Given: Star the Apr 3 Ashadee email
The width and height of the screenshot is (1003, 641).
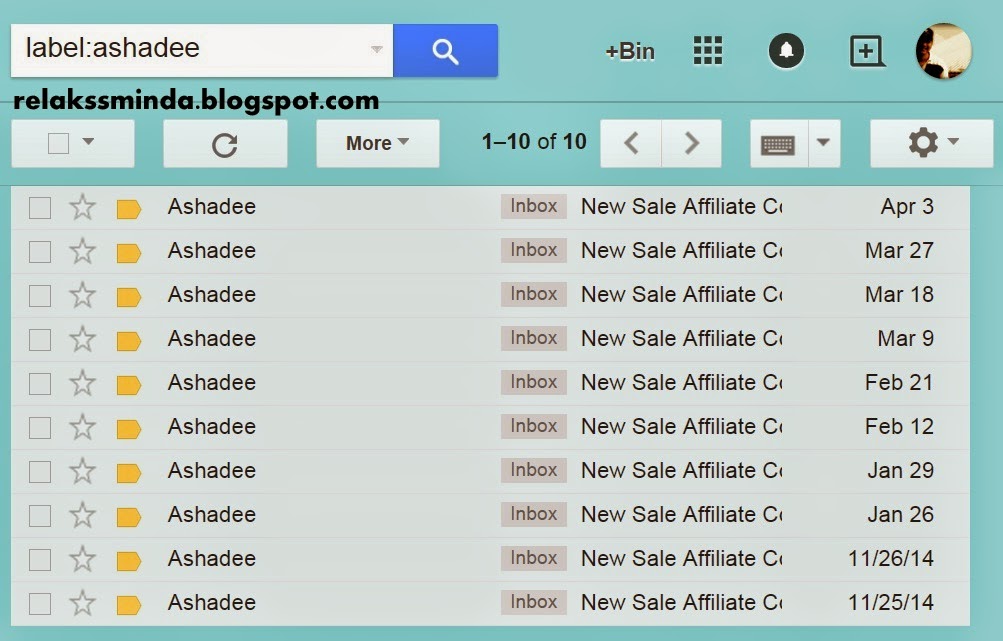Looking at the screenshot, I should pyautogui.click(x=83, y=207).
